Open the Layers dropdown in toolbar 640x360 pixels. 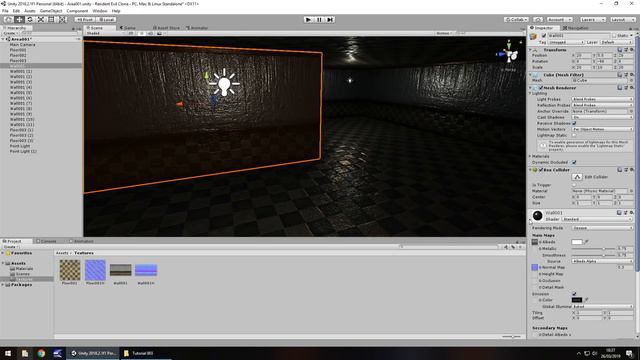[x=592, y=20]
